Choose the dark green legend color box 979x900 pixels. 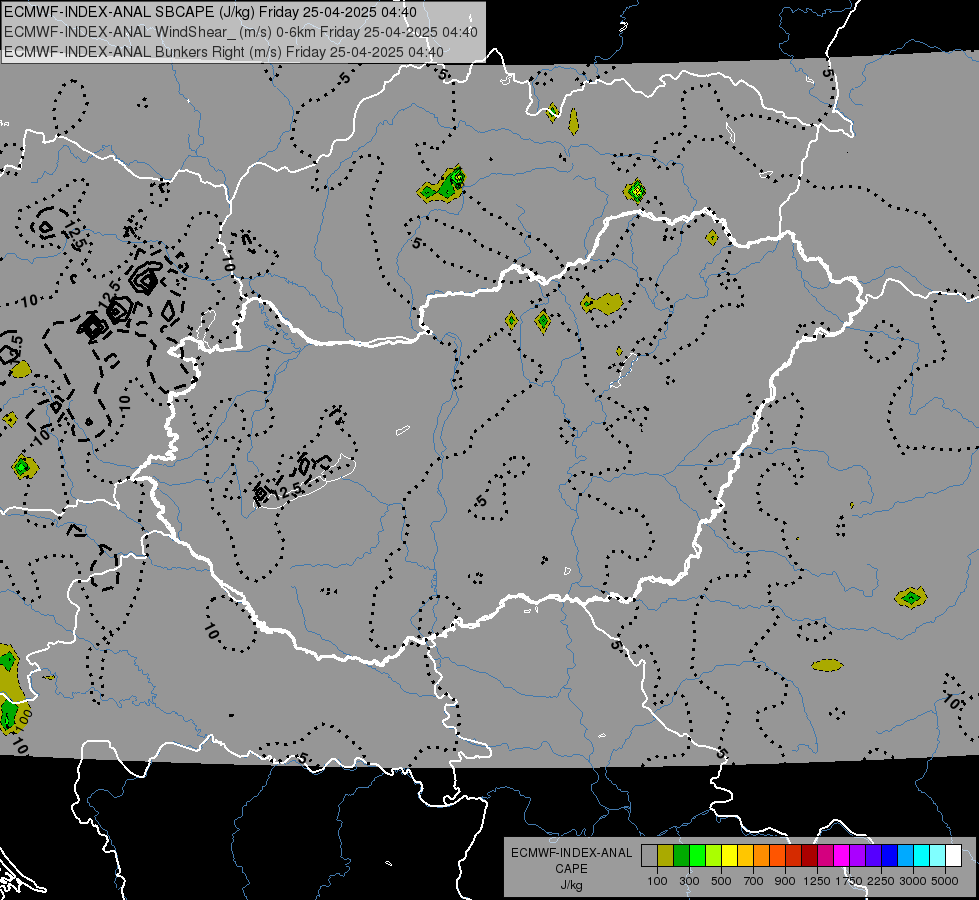[682, 855]
